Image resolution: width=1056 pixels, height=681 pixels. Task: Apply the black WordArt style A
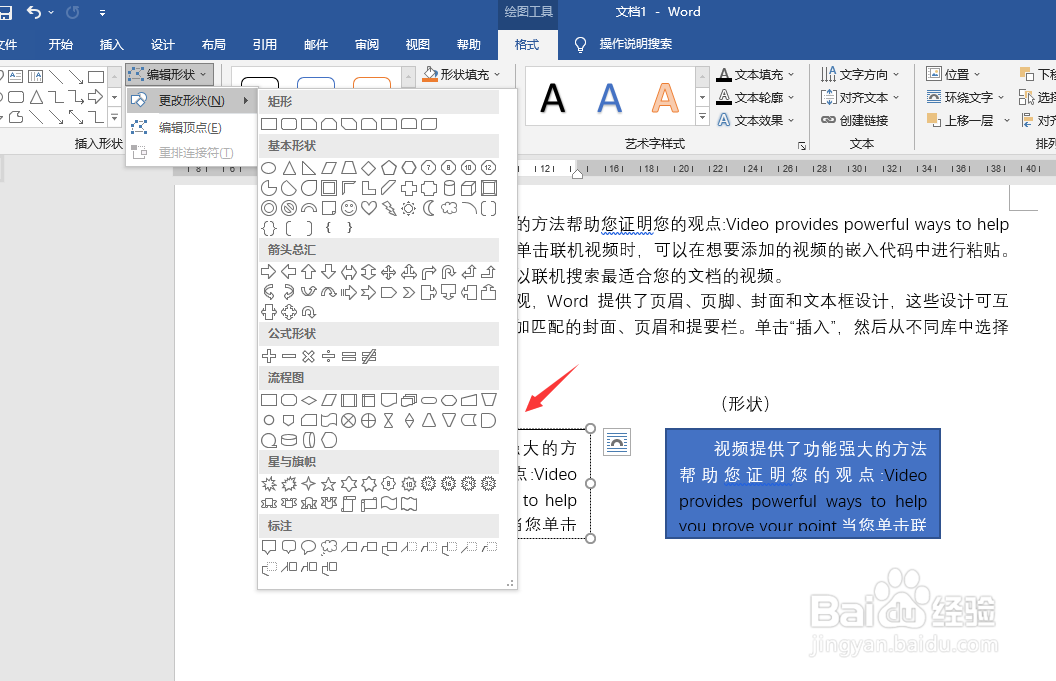point(553,98)
